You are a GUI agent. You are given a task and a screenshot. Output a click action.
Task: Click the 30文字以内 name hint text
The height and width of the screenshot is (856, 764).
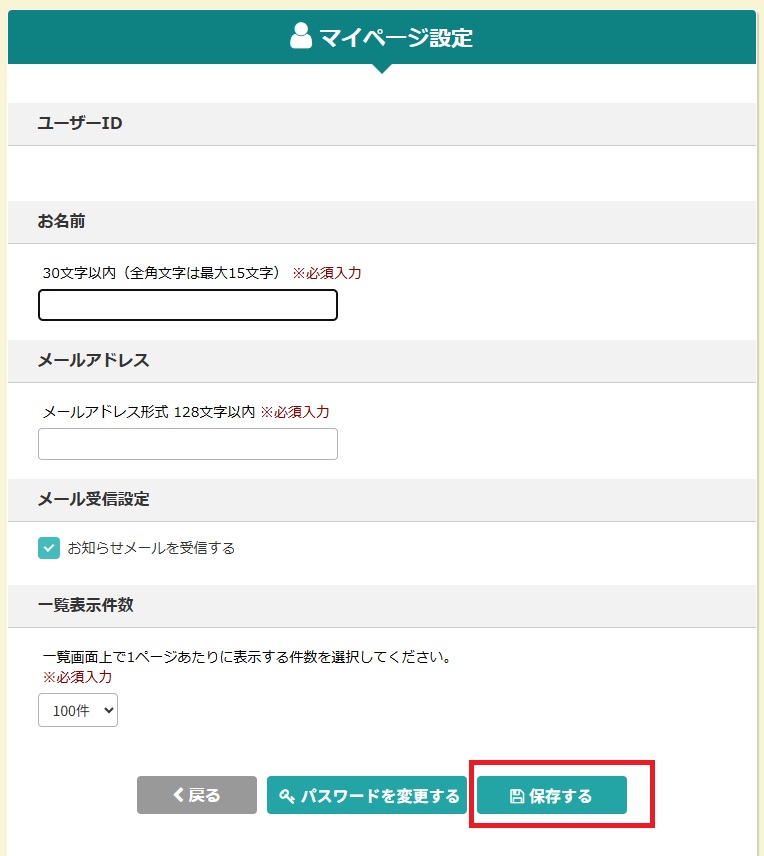point(163,272)
